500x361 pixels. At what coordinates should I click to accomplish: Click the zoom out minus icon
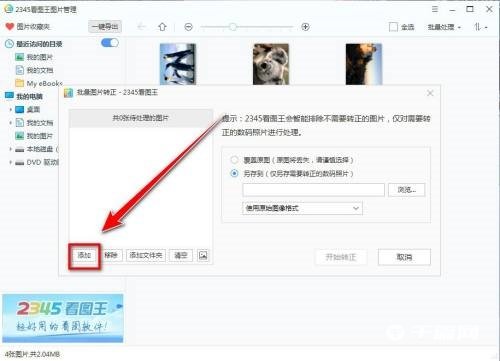click(189, 27)
